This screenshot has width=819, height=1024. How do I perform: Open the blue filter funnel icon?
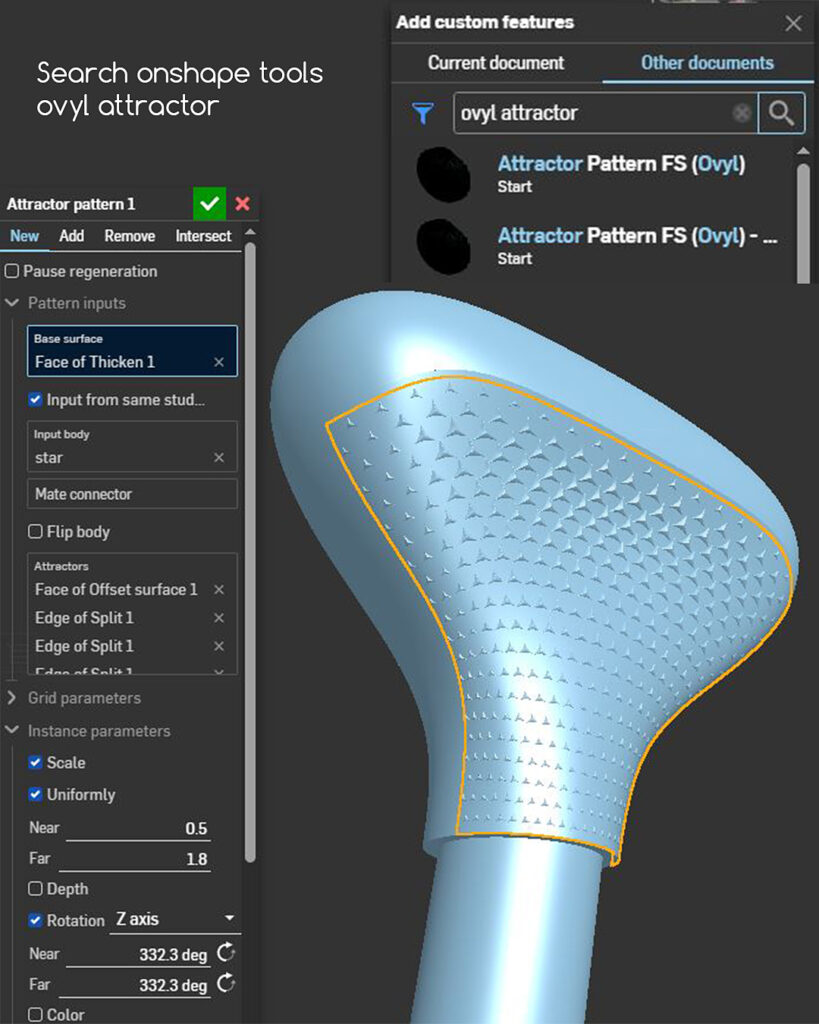(423, 114)
